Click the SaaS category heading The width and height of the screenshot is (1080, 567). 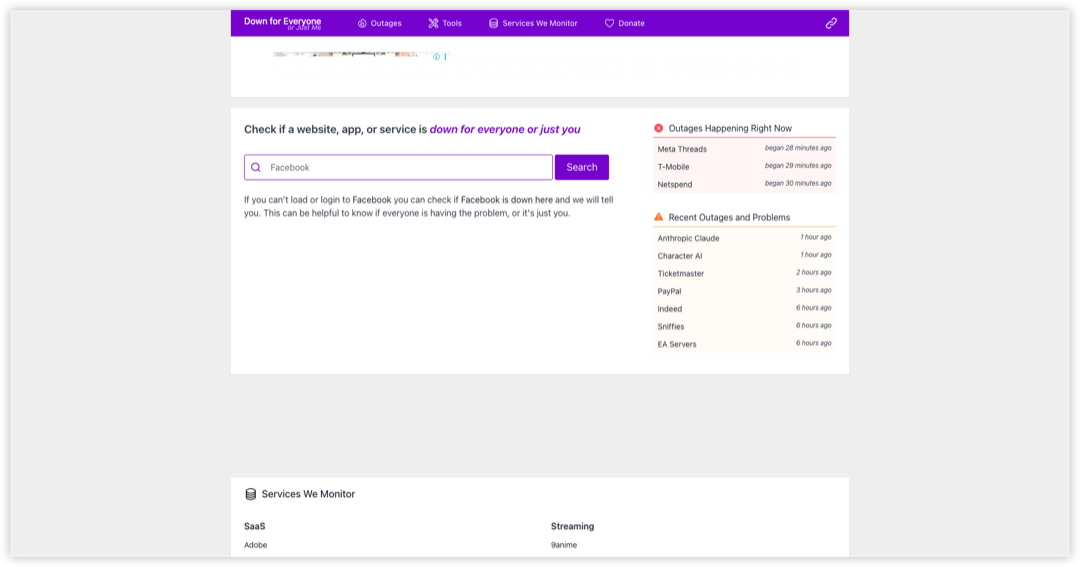pos(254,526)
